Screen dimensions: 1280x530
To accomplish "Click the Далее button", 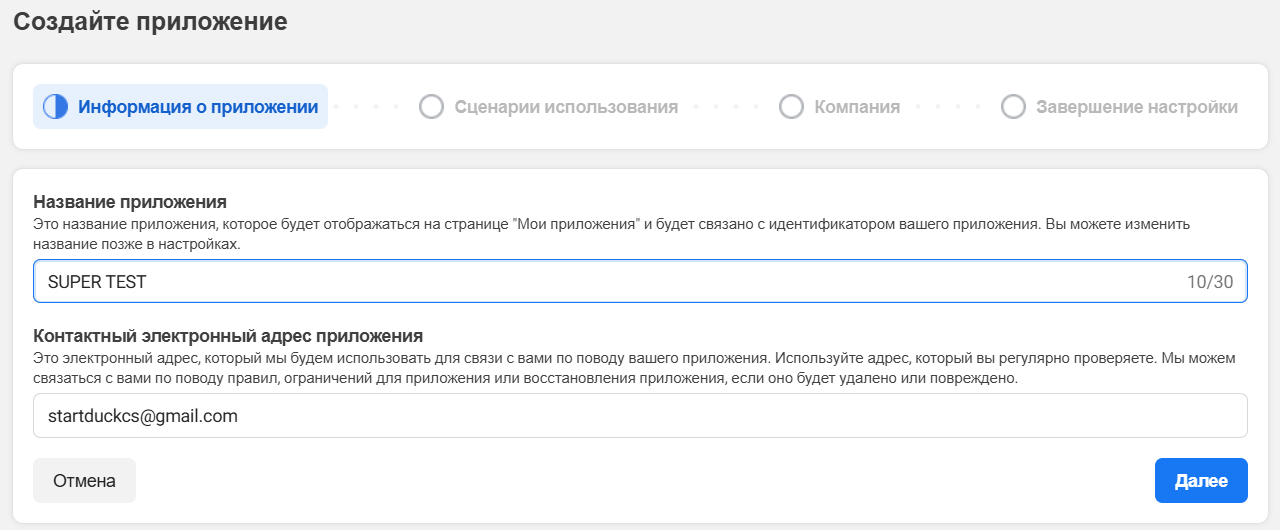I will 1201,481.
